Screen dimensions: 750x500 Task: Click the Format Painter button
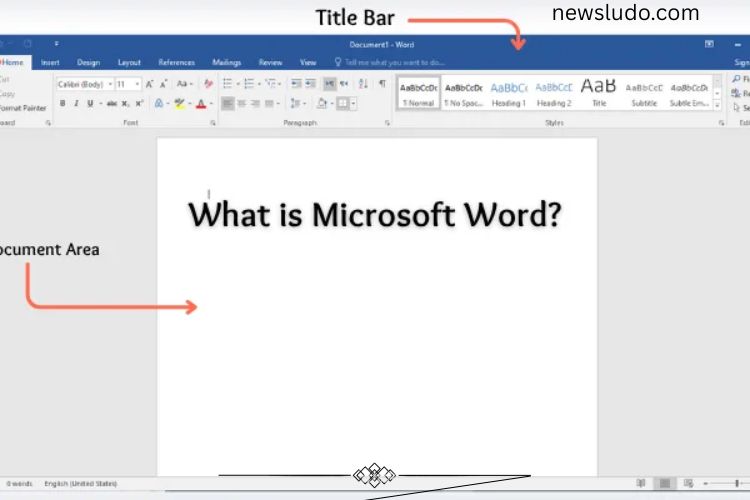(x=20, y=107)
